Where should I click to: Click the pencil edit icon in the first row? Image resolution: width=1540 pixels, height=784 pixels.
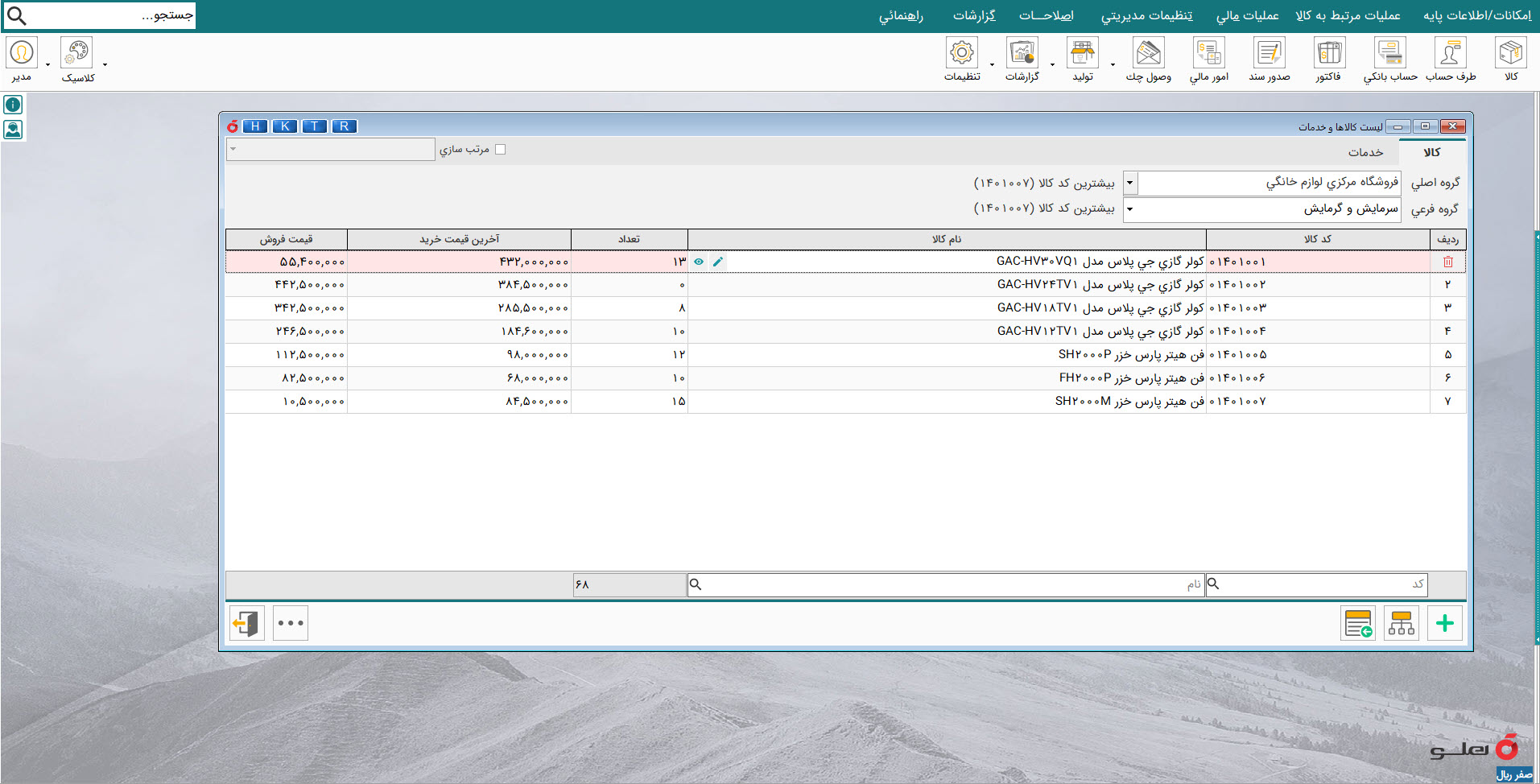click(718, 262)
